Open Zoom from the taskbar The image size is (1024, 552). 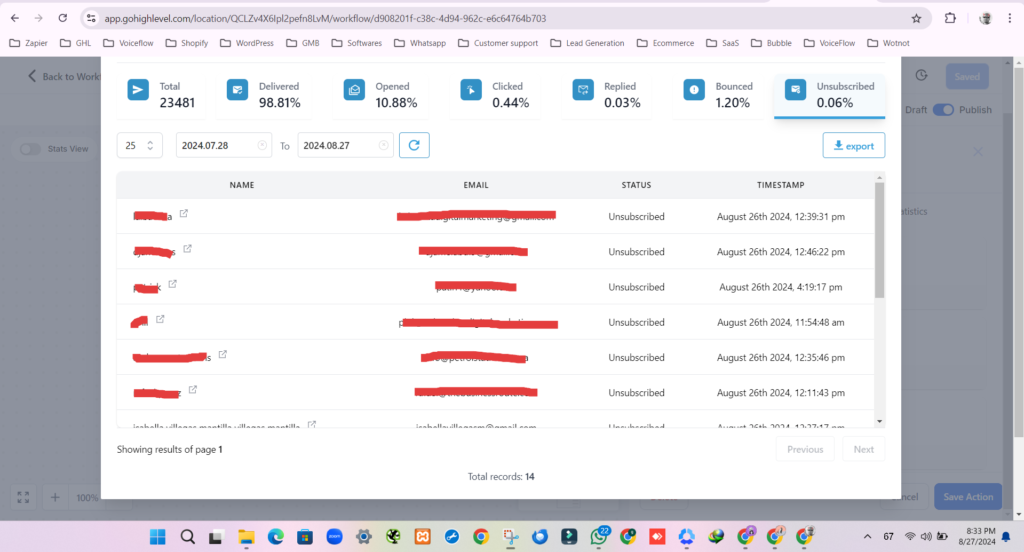click(x=334, y=537)
